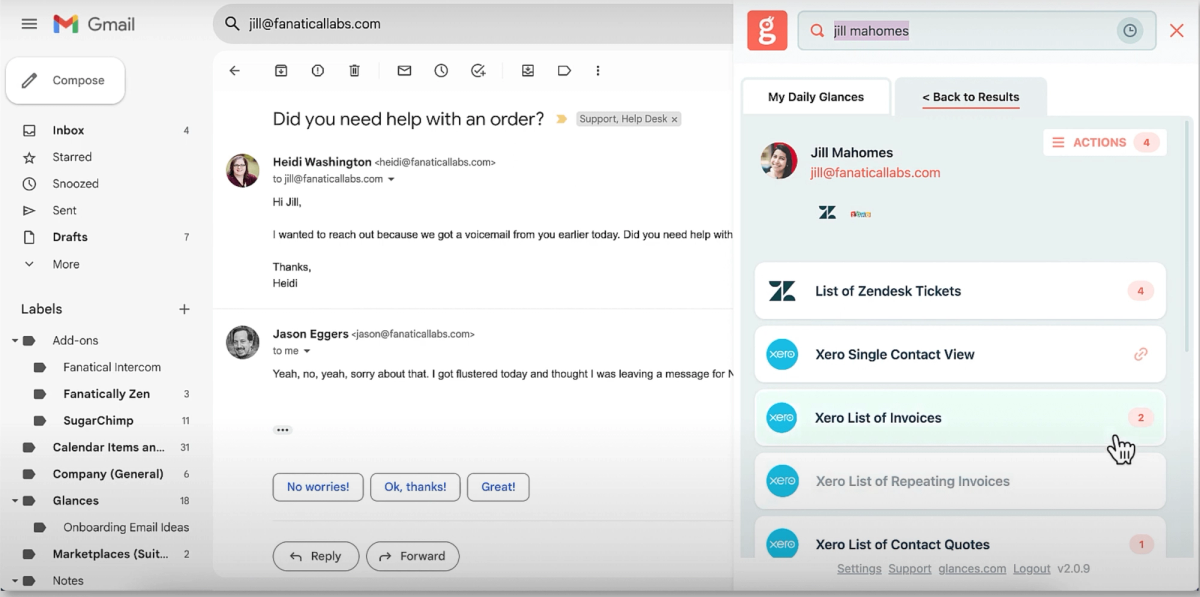The image size is (1200, 597).
Task: Click Jason Eggers' avatar
Action: click(243, 342)
